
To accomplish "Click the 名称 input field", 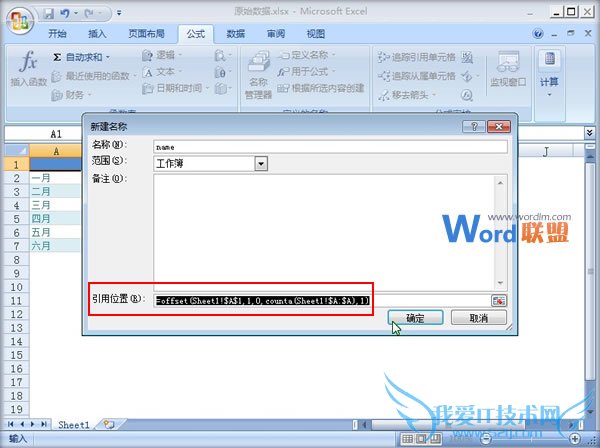I will pos(330,147).
